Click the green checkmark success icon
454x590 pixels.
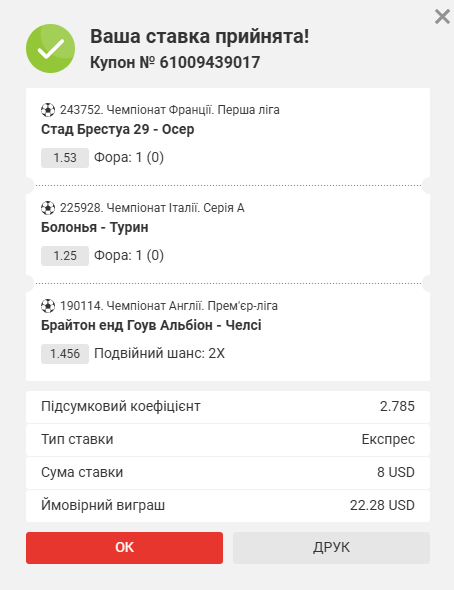(x=50, y=49)
